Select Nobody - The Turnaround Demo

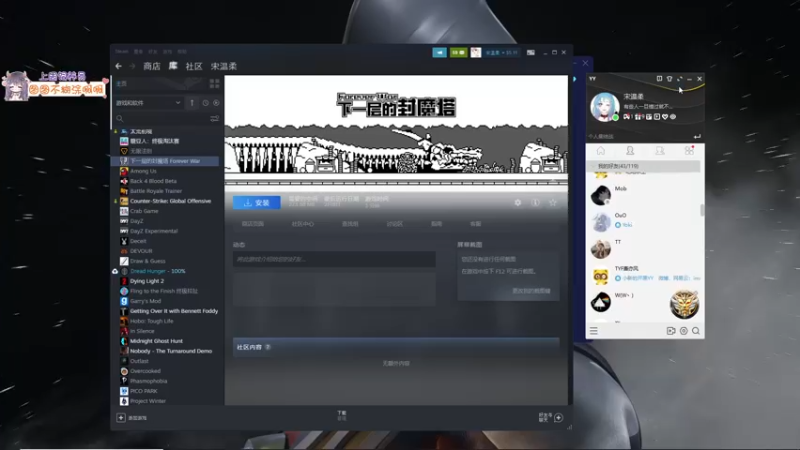[x=170, y=351]
